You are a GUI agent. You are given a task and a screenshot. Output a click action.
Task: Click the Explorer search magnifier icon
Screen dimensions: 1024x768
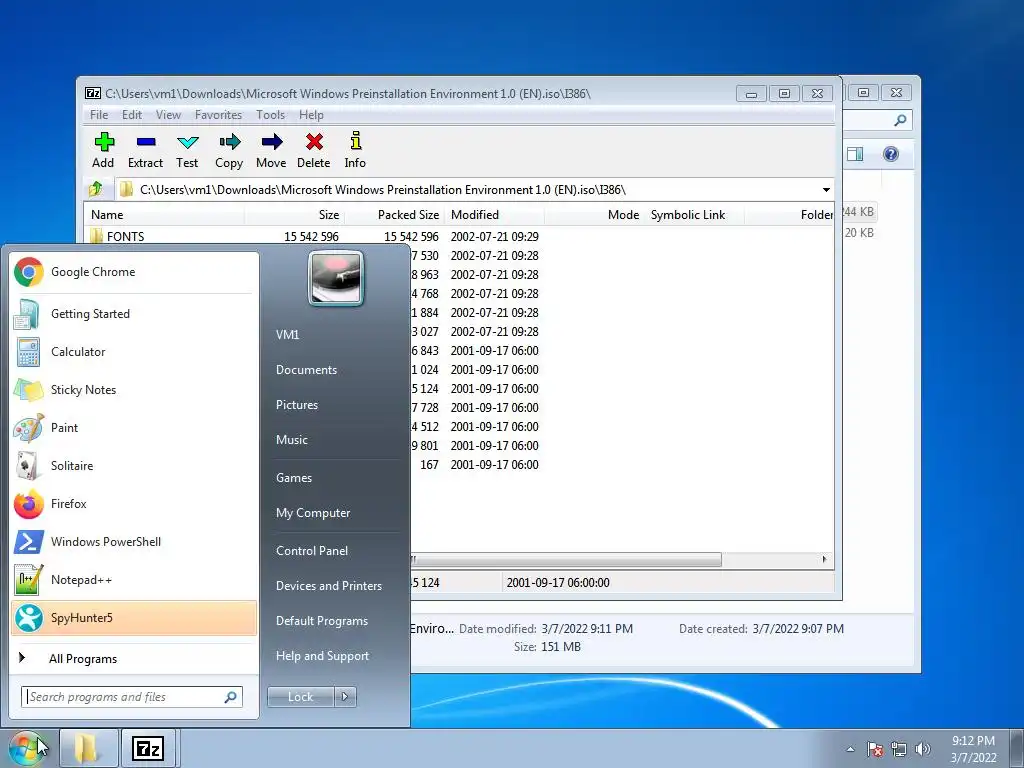(x=900, y=120)
